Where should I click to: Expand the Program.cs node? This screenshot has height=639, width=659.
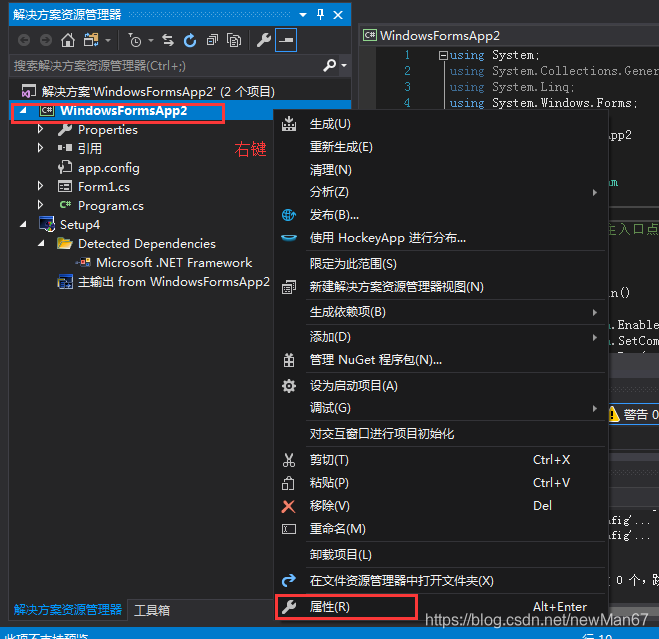(40, 205)
